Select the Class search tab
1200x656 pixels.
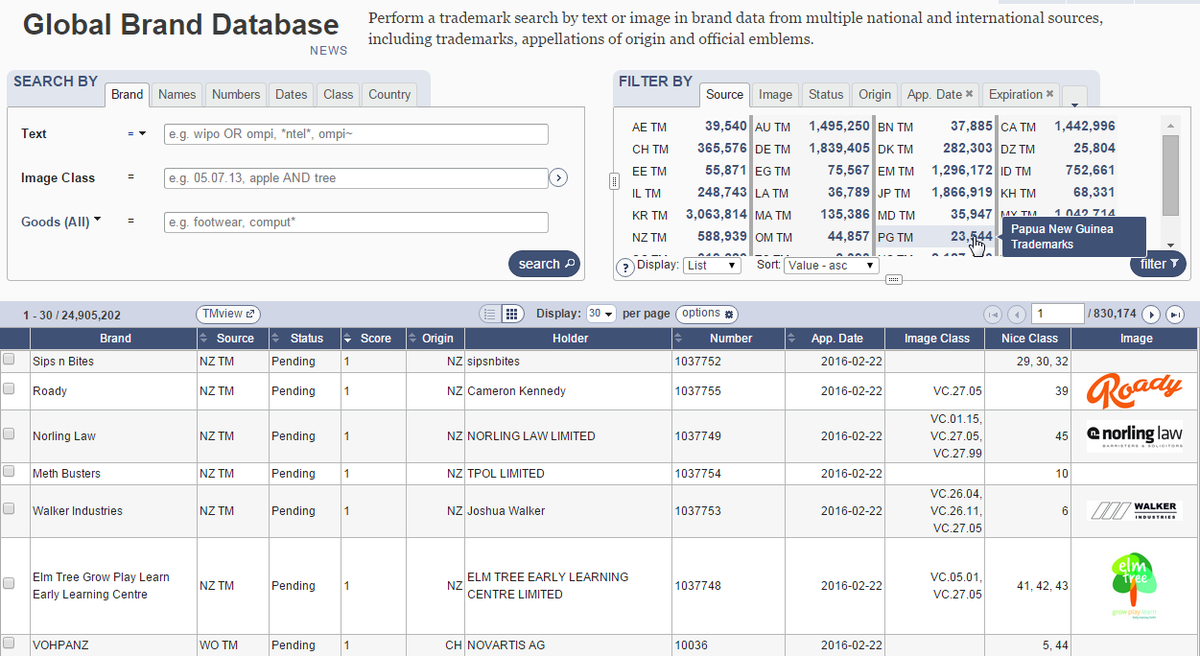[x=338, y=94]
